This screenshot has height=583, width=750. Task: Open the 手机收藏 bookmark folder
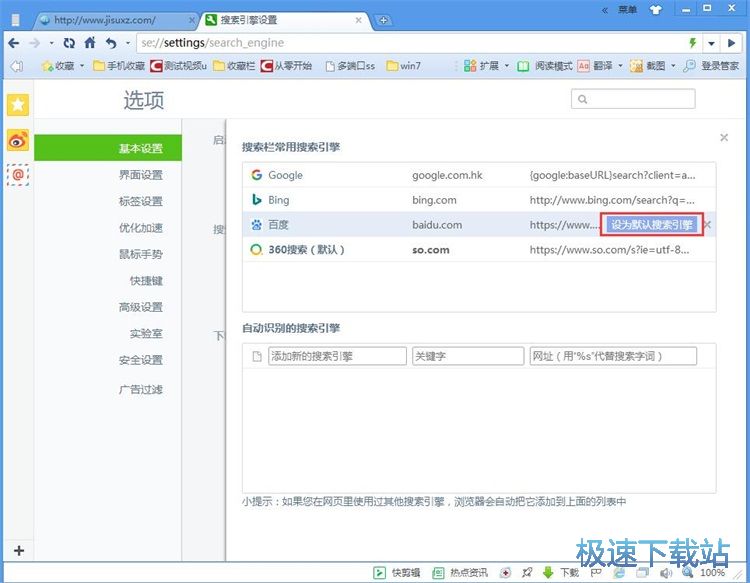click(x=119, y=66)
